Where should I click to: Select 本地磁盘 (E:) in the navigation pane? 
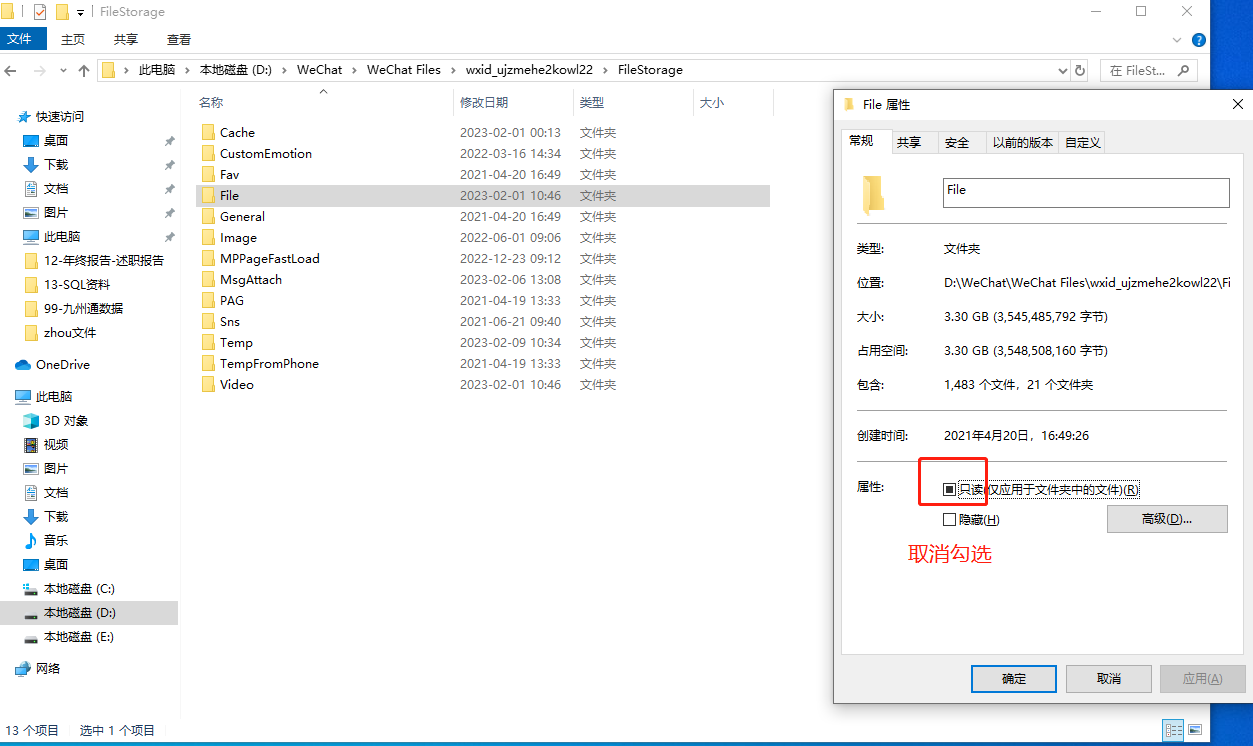click(79, 637)
